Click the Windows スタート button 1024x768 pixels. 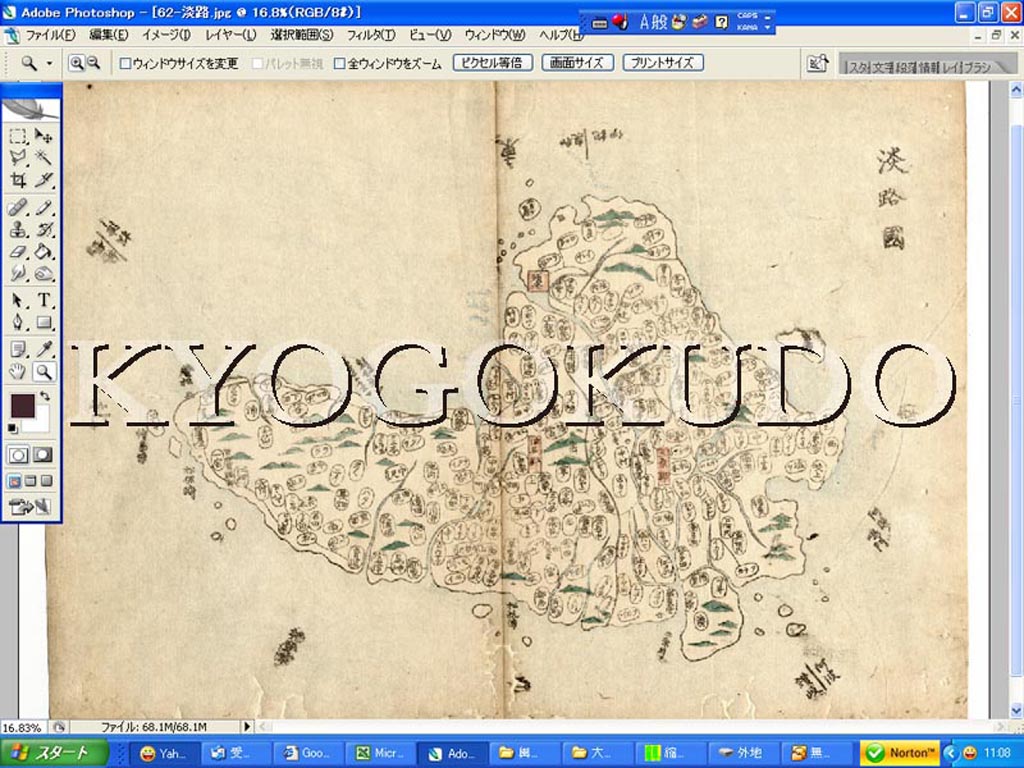click(54, 753)
